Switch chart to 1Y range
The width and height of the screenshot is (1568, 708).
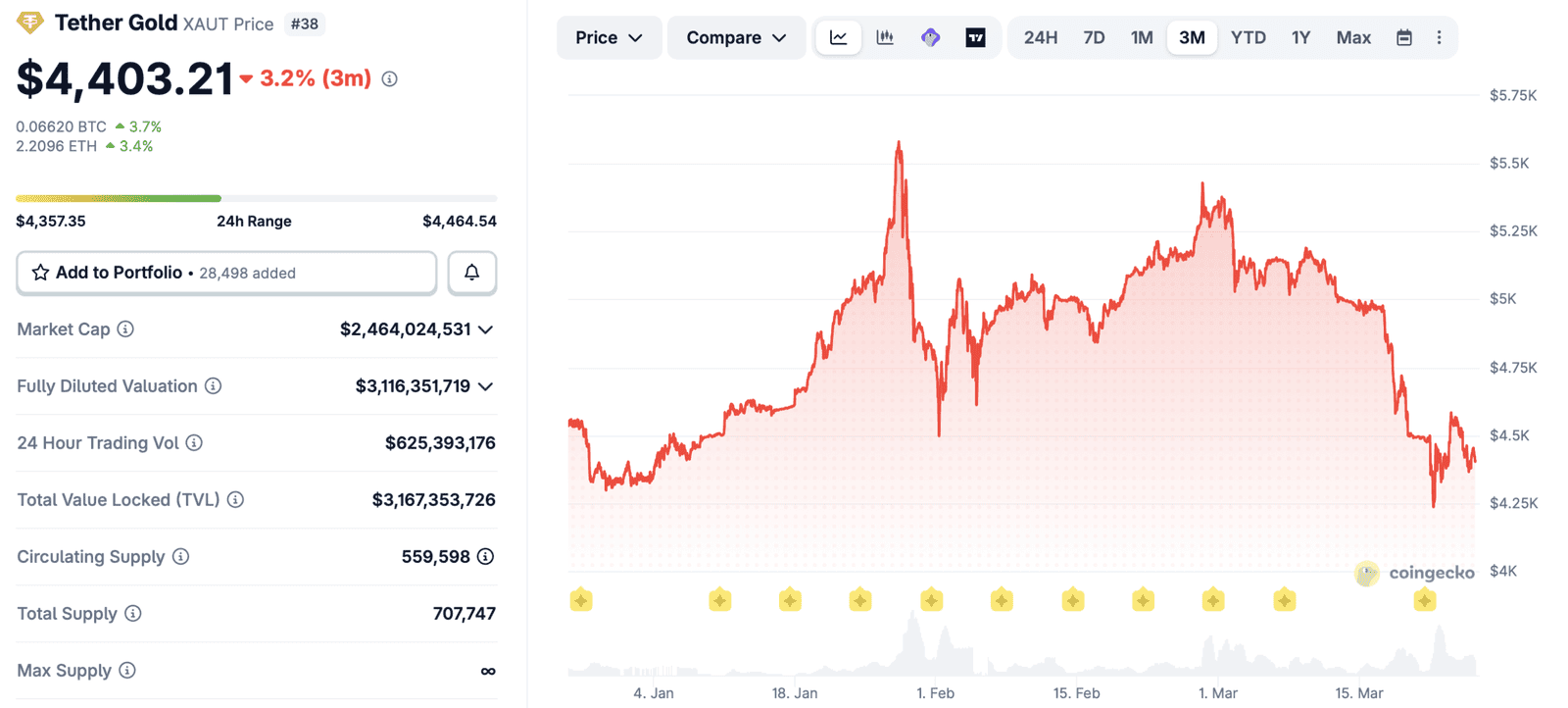1300,37
